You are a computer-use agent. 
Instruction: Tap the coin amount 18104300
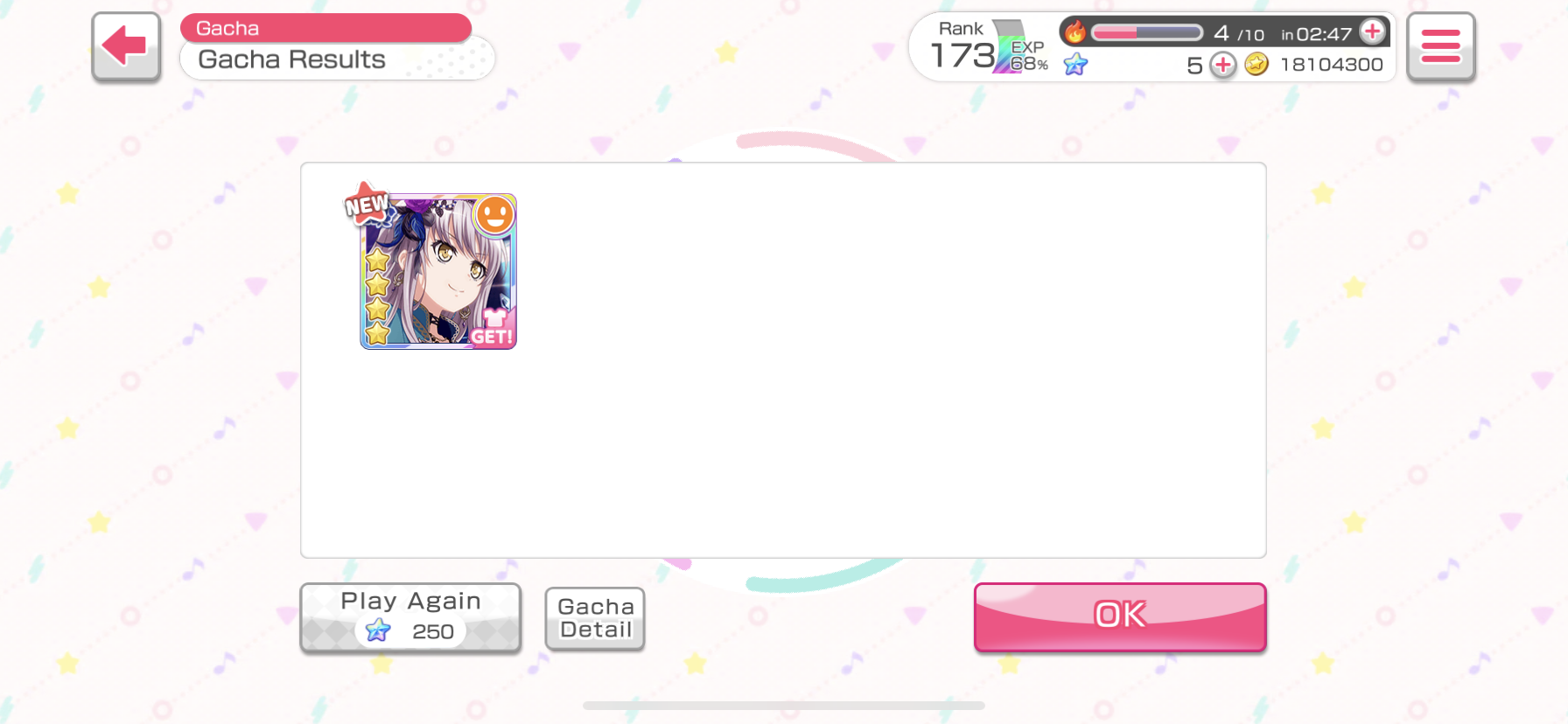point(1331,65)
